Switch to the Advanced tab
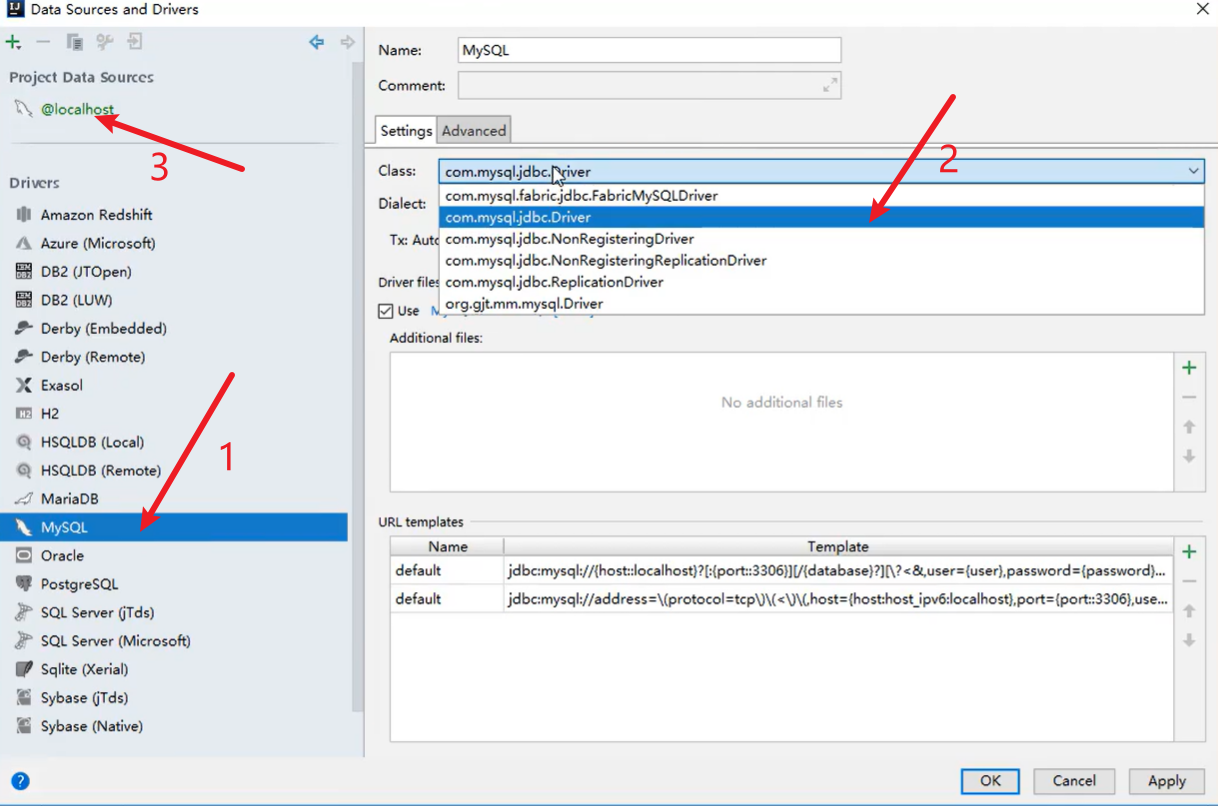1218x806 pixels. pyautogui.click(x=474, y=130)
